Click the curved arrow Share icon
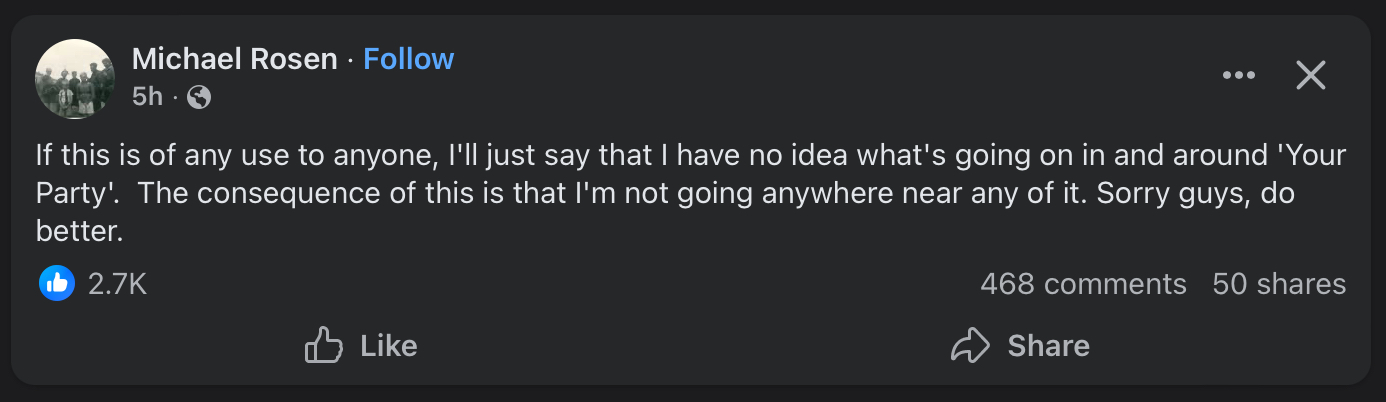This screenshot has width=1386, height=402. 969,346
